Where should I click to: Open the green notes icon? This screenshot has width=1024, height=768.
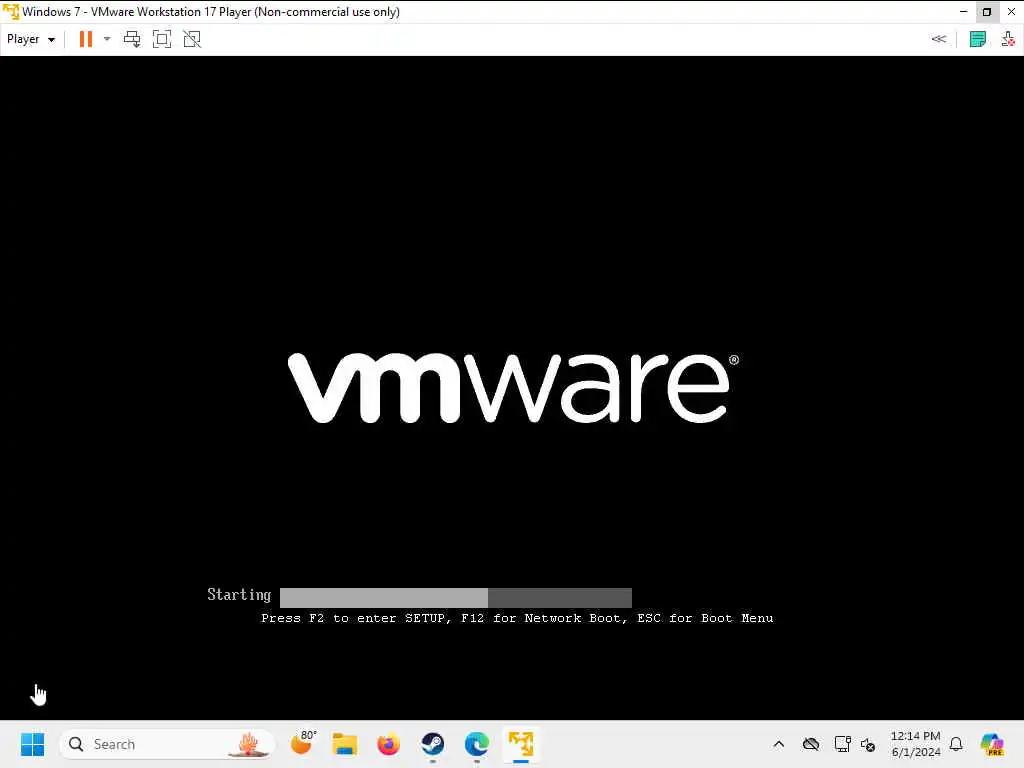(x=978, y=39)
